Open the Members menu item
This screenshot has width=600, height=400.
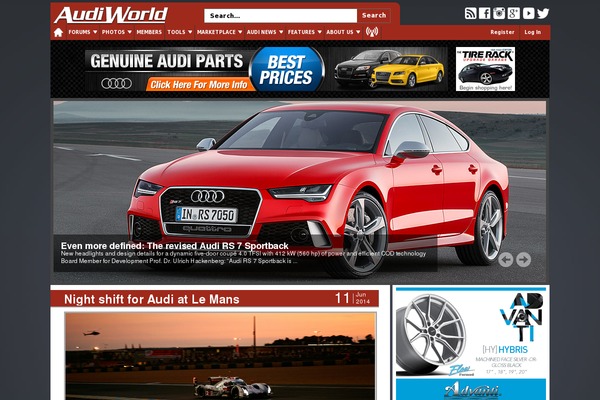(x=149, y=32)
